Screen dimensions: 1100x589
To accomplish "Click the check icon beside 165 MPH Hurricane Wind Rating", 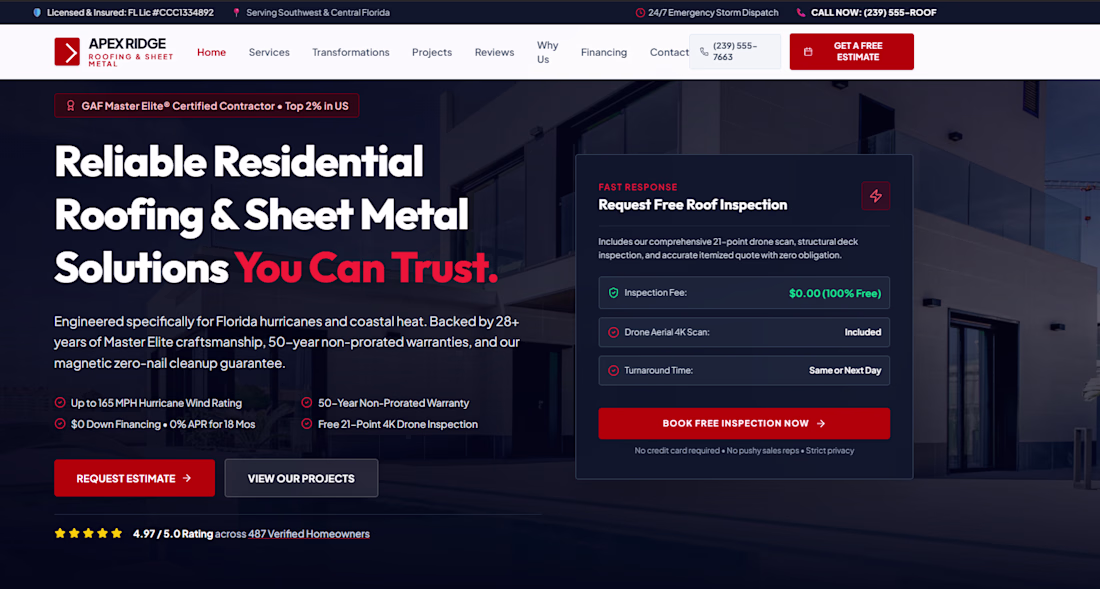I will tap(60, 402).
